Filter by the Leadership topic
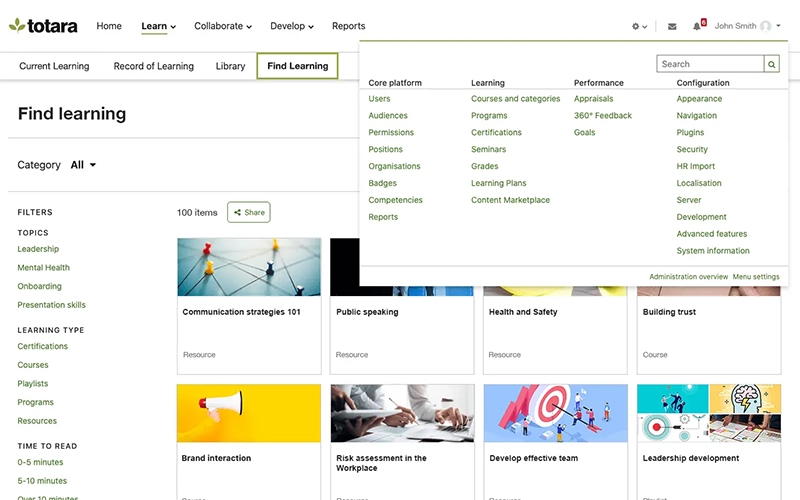Screen dimensions: 800x500 click(38, 249)
